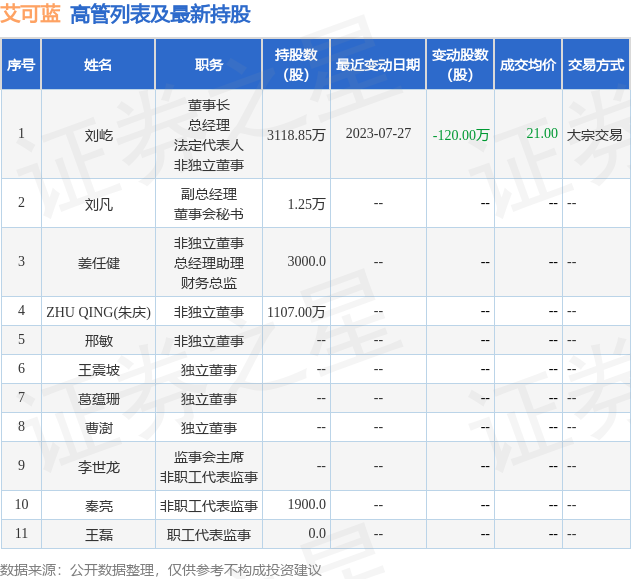This screenshot has height=579, width=631.
Task: Select the 姓名 column header
Action: (x=98, y=64)
